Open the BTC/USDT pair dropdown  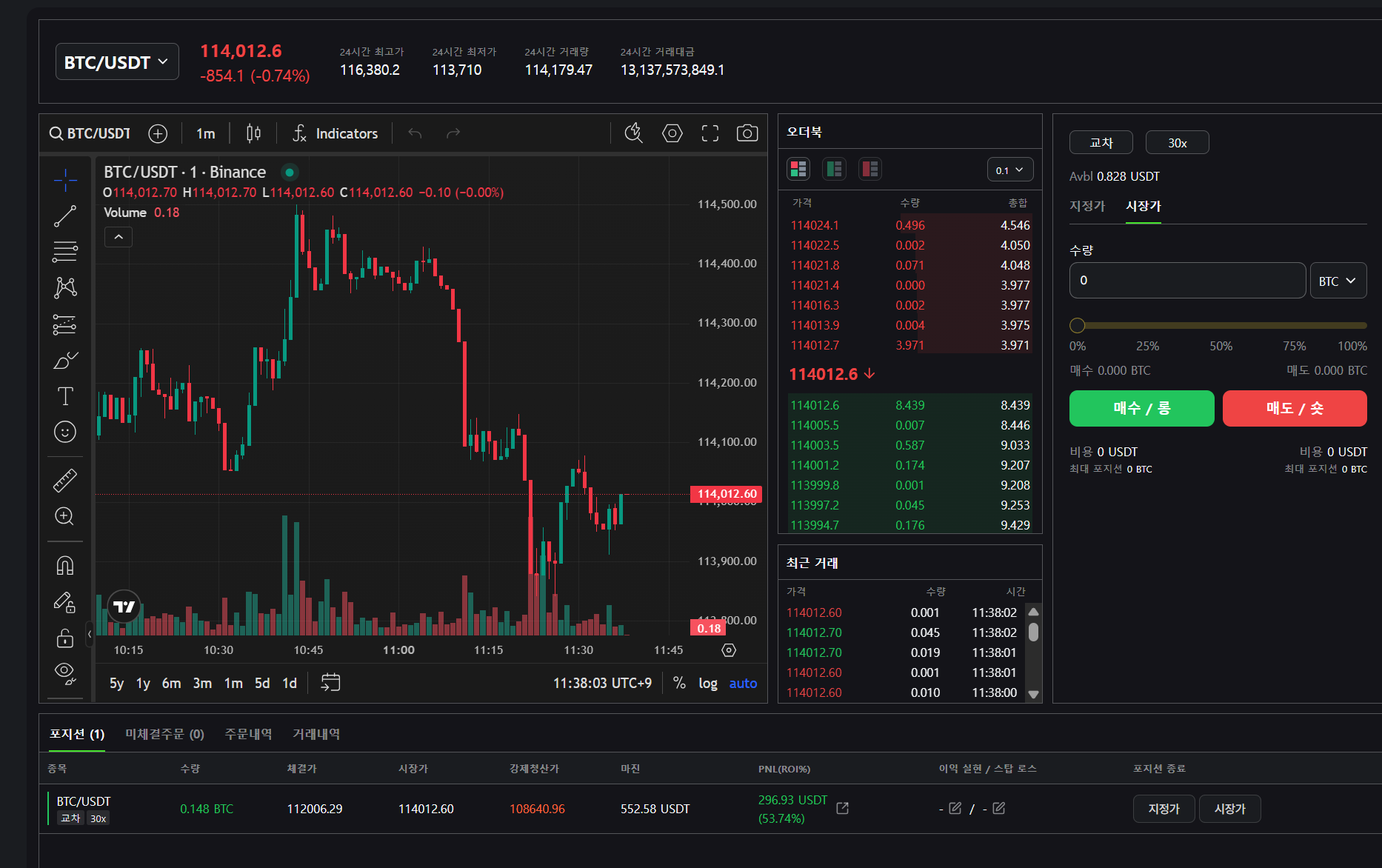(x=117, y=62)
